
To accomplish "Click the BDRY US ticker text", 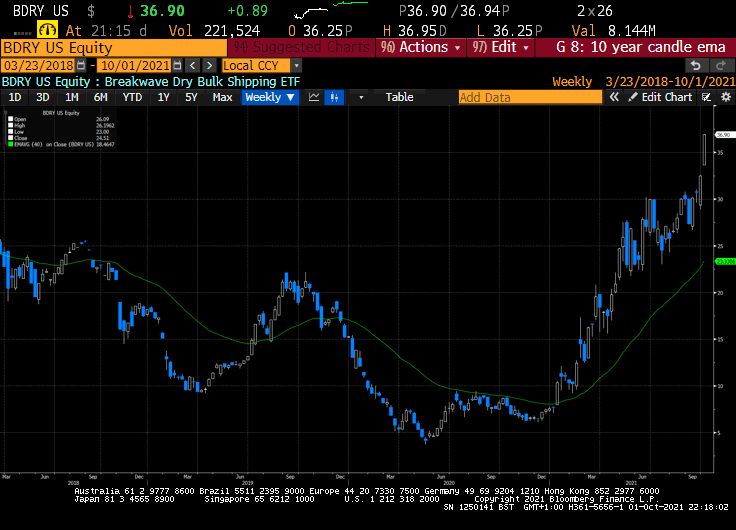I will click(41, 11).
